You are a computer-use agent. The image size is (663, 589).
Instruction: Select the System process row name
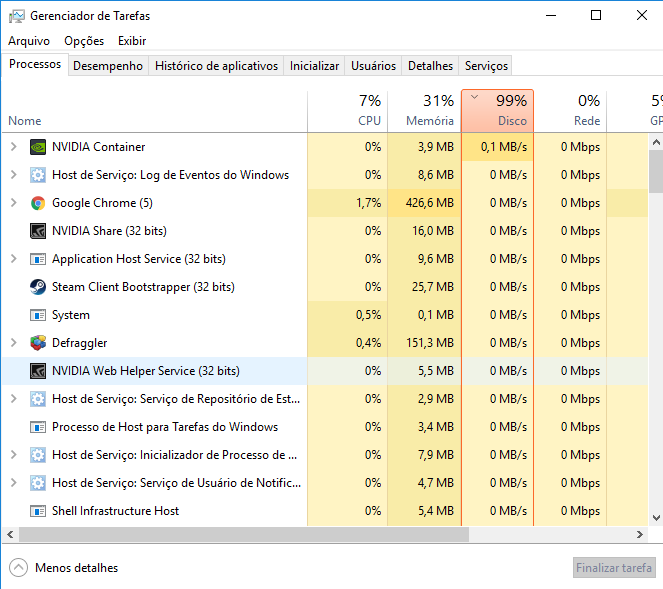[x=71, y=315]
